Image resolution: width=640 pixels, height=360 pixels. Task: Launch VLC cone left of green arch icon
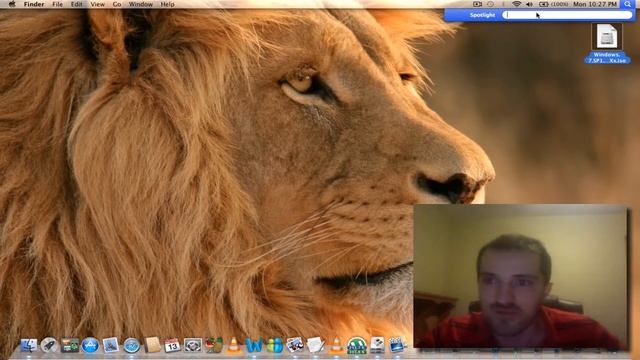[336, 345]
